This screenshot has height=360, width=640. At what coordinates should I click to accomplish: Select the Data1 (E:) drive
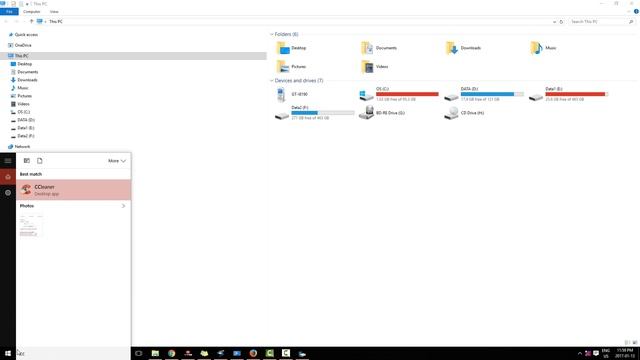tap(569, 94)
